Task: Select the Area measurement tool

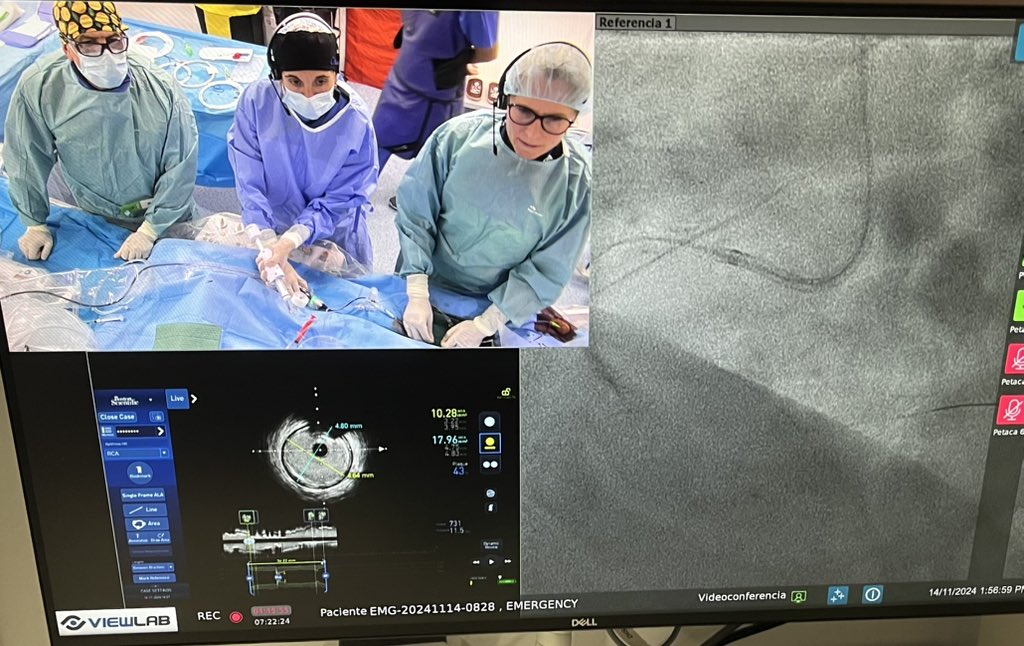Action: click(146, 523)
